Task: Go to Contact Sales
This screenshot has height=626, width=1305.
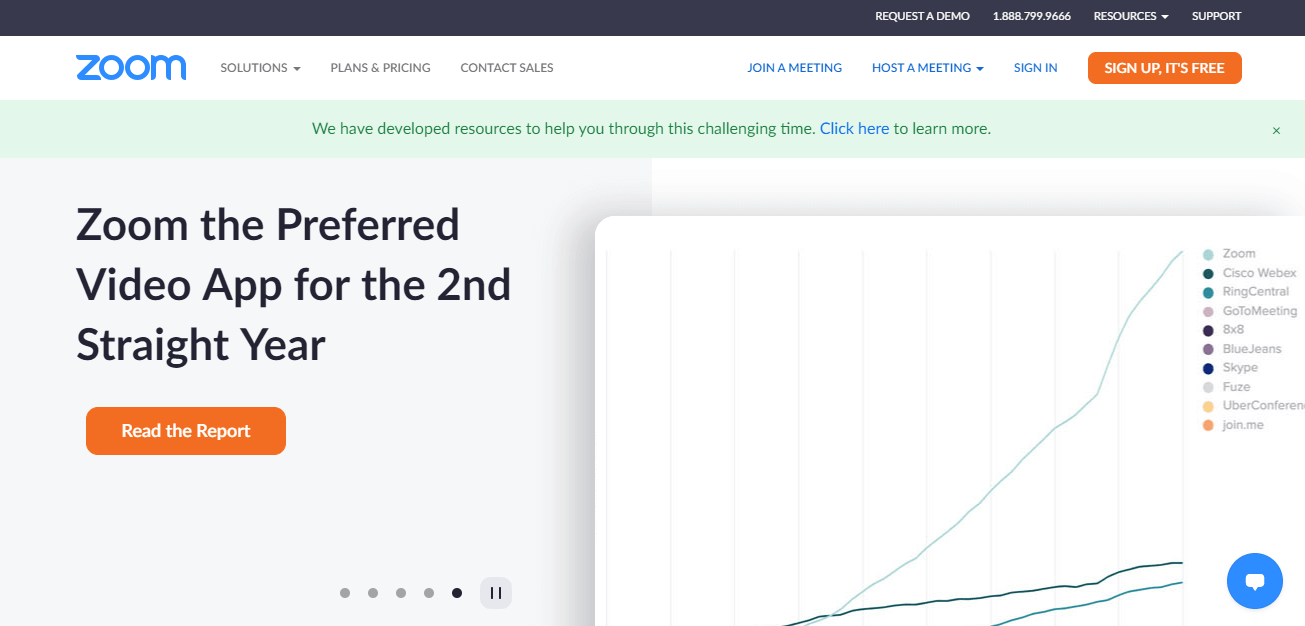Action: (507, 68)
